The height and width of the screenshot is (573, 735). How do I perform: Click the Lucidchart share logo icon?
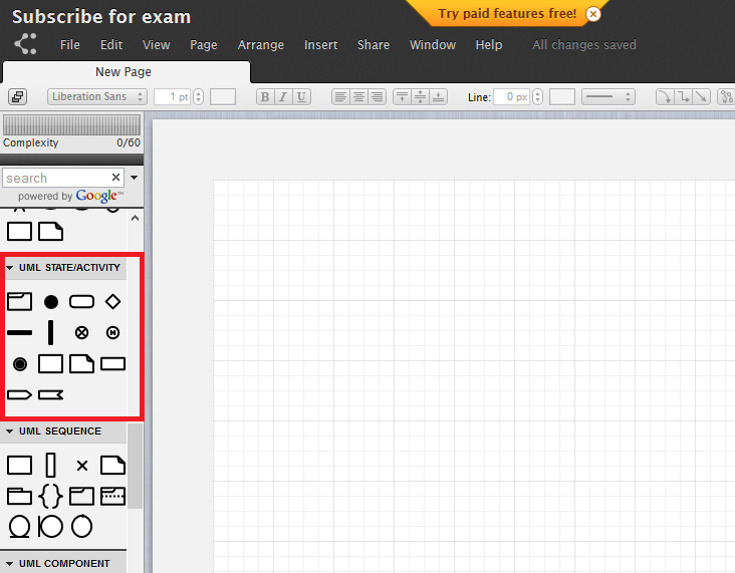(x=25, y=44)
